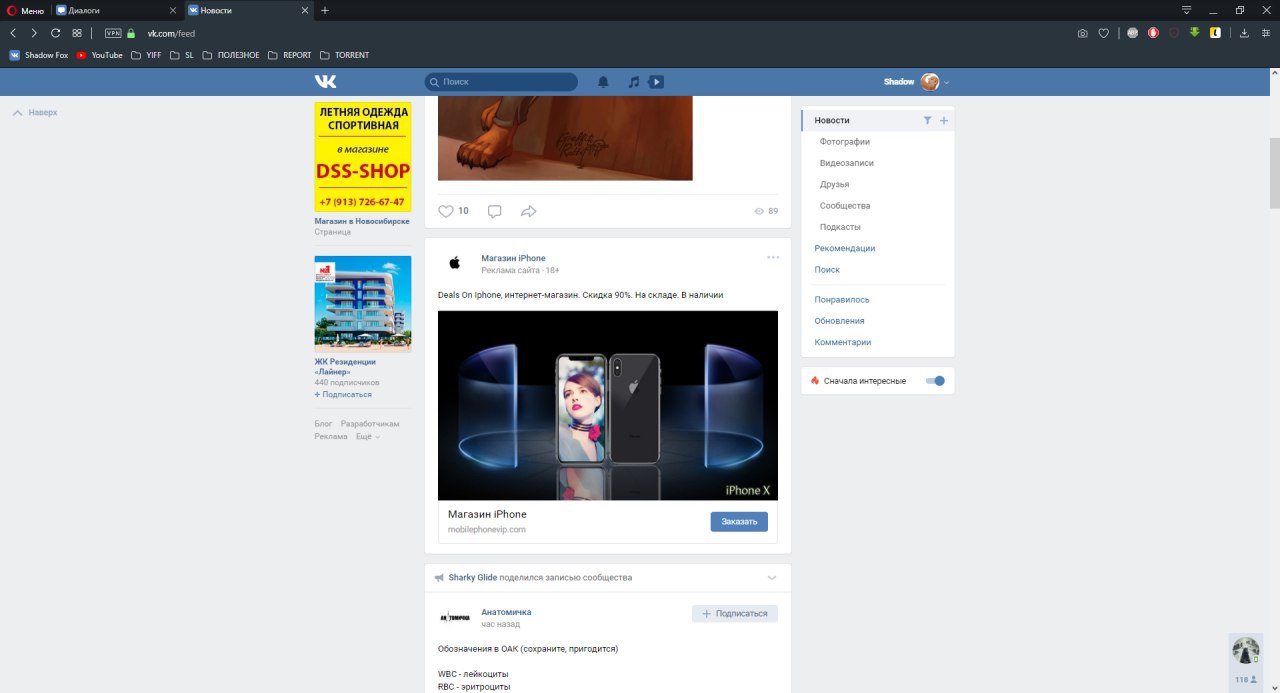Select Друзья in feed sidebar
This screenshot has width=1280, height=693.
835,184
